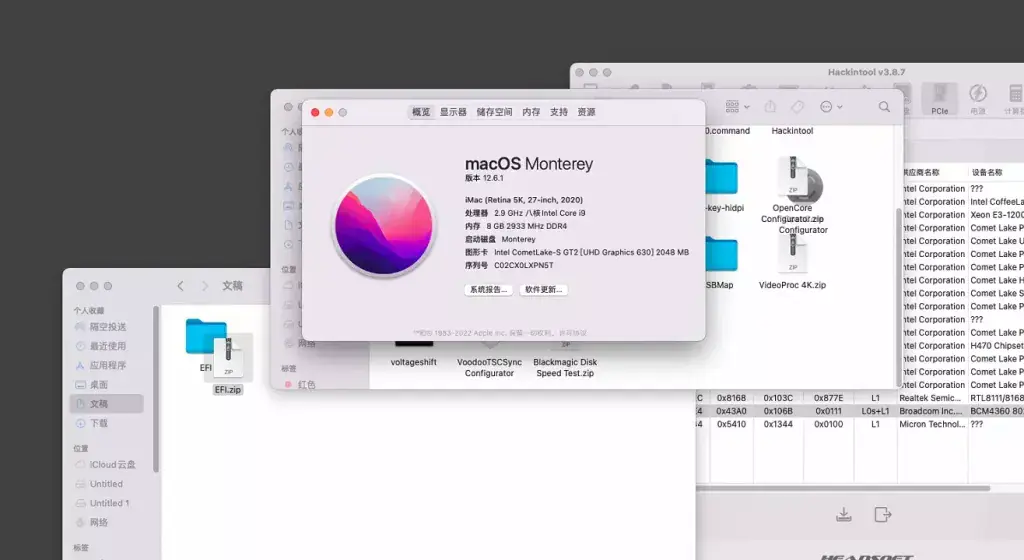Click Hackintool table horizontal scrollbar
This screenshot has width=1024, height=560.
click(x=842, y=488)
